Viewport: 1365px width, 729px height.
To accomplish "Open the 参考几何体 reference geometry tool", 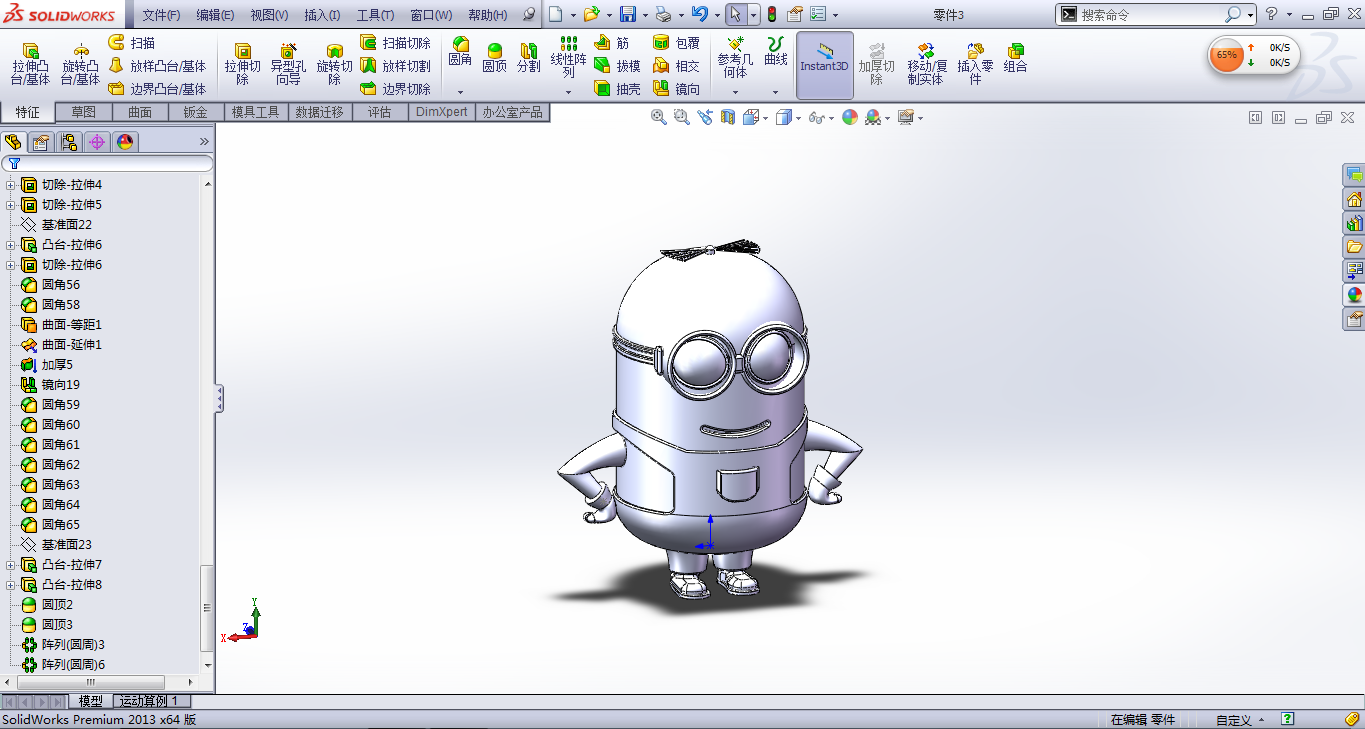I will click(735, 57).
